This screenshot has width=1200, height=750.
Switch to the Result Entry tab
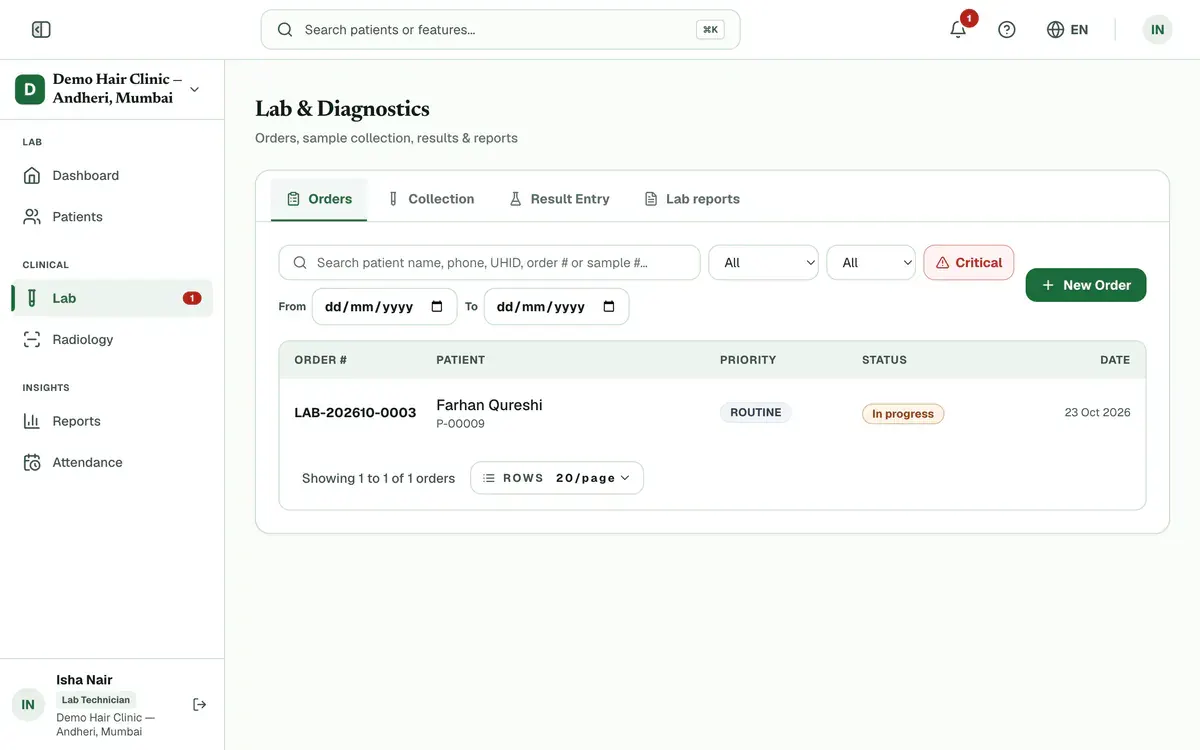[559, 199]
